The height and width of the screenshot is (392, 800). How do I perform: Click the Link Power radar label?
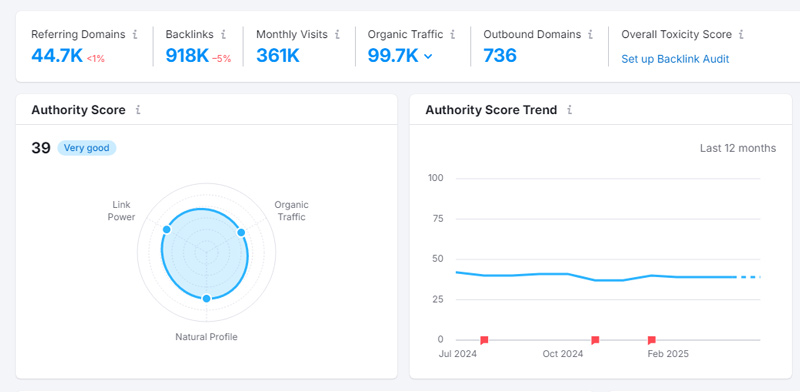pyautogui.click(x=121, y=211)
